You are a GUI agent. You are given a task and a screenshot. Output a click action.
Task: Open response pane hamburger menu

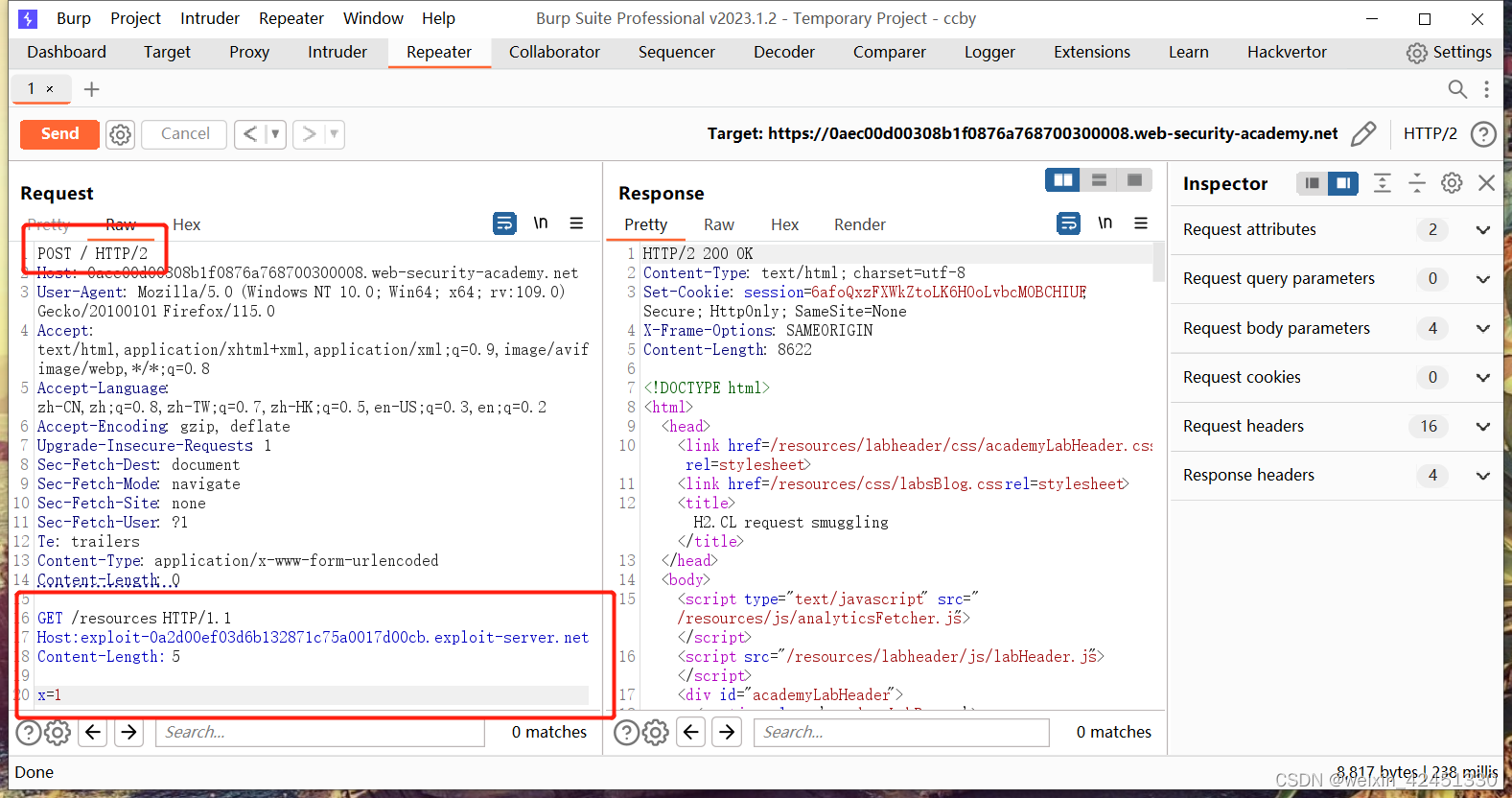click(1141, 223)
